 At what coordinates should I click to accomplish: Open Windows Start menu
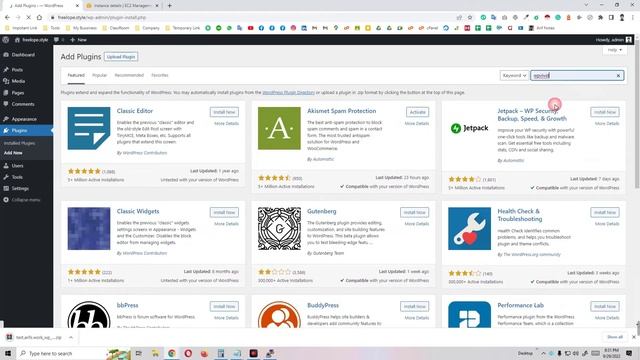pos(8,353)
